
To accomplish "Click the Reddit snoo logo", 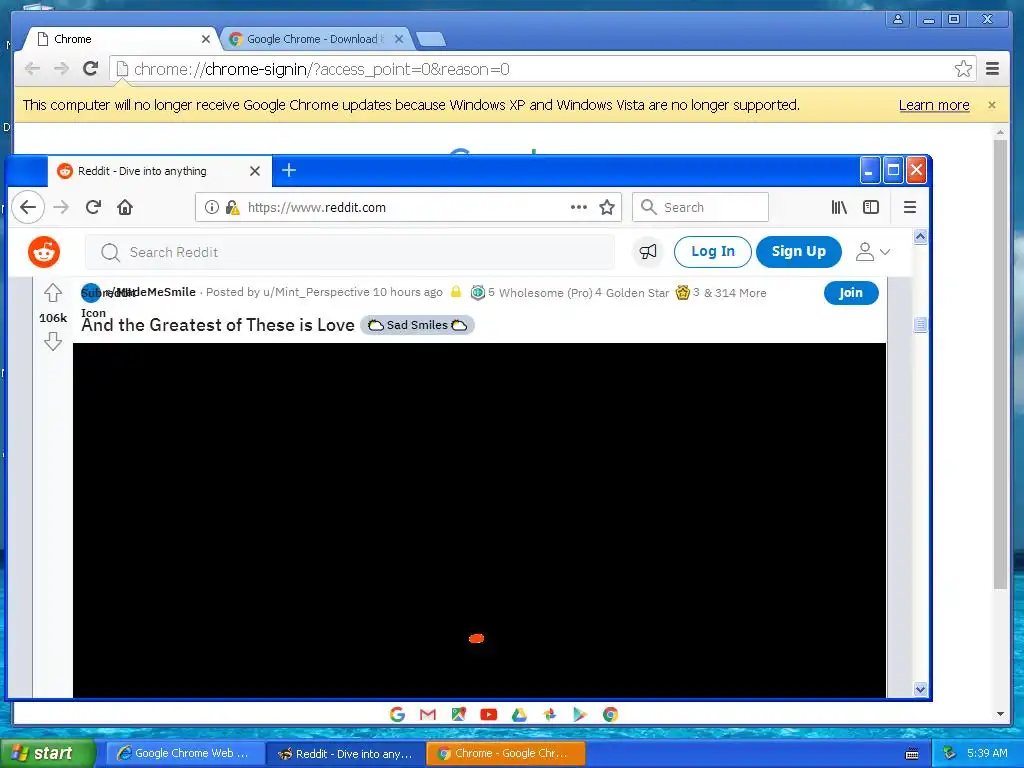I will pos(44,252).
